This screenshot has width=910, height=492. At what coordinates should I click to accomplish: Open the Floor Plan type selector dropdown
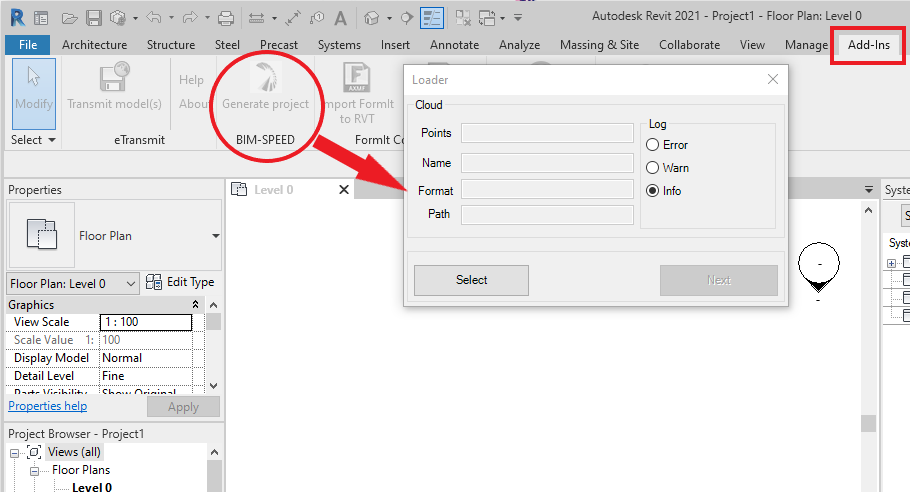[x=216, y=236]
